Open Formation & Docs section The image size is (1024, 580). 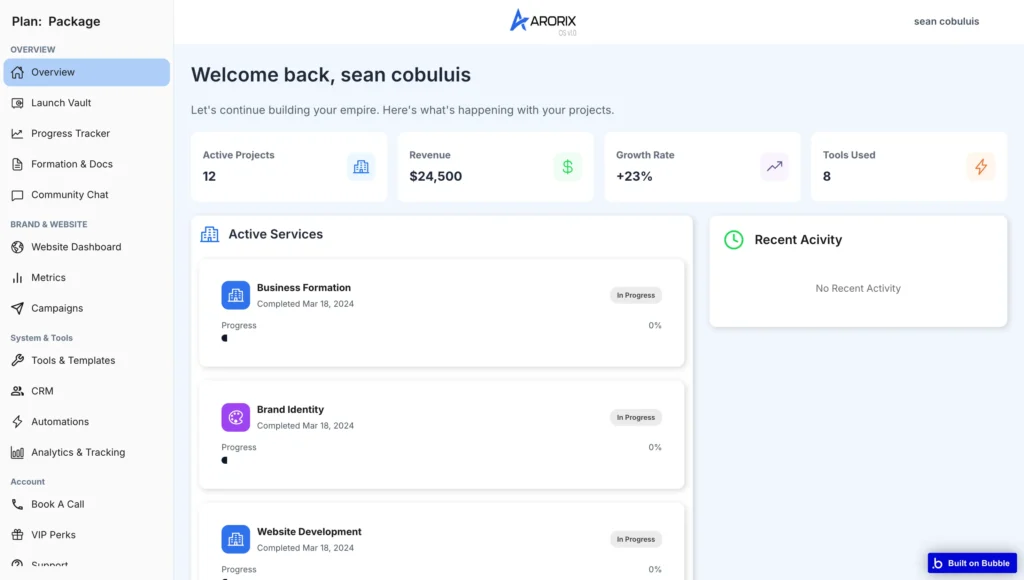pos(87,165)
